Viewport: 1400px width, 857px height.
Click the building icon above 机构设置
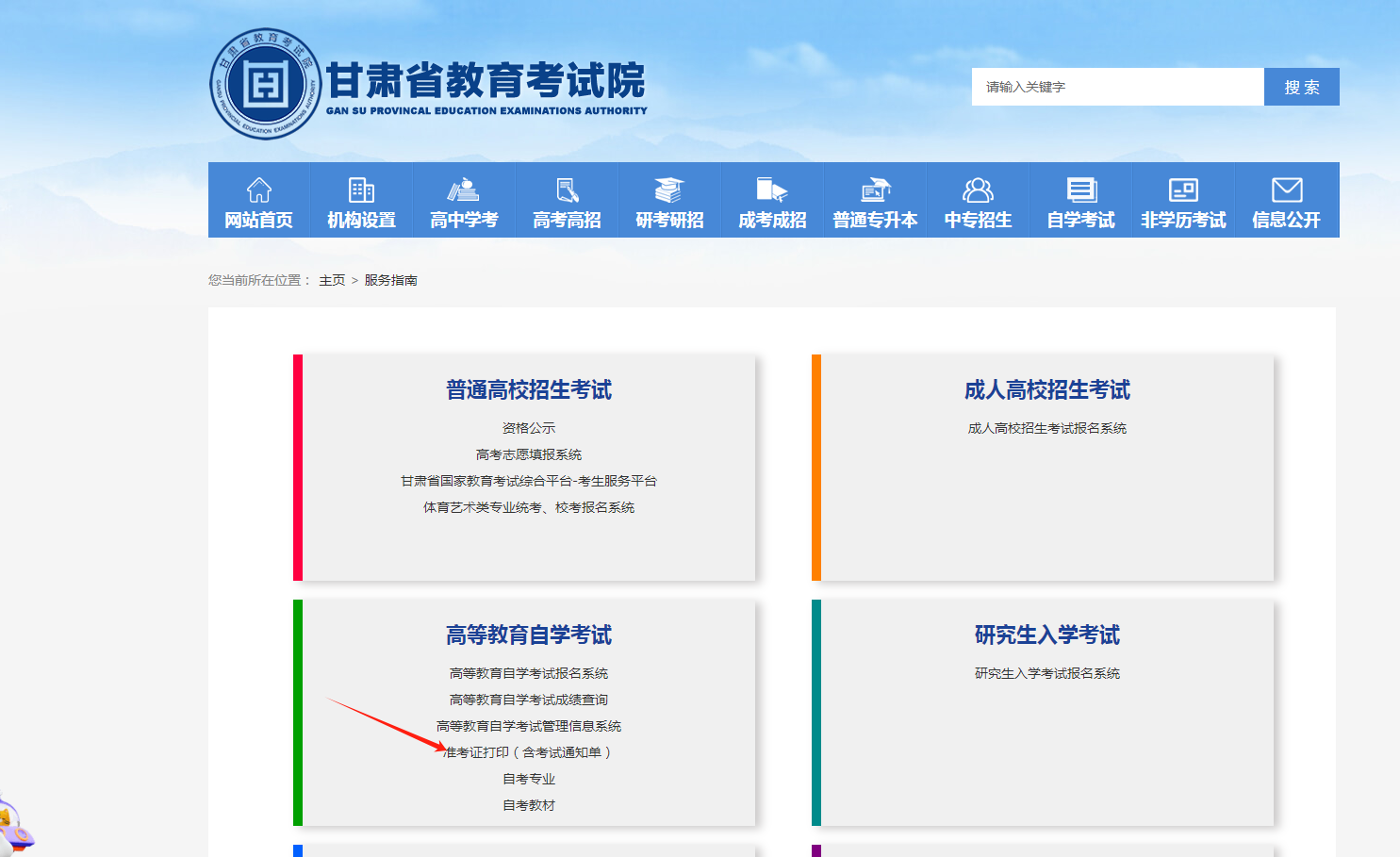(x=361, y=190)
